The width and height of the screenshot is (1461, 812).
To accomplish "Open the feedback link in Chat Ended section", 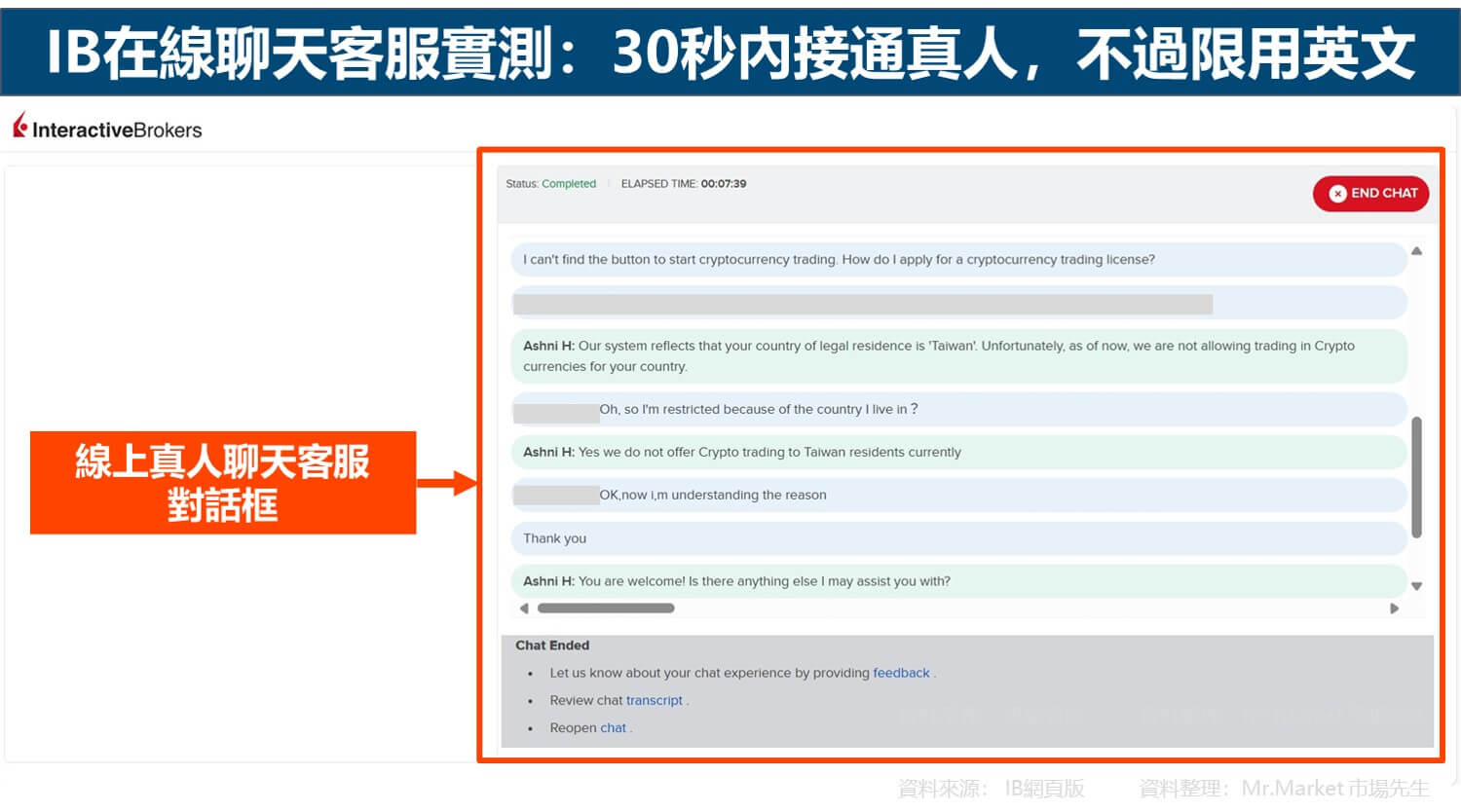I will point(900,673).
